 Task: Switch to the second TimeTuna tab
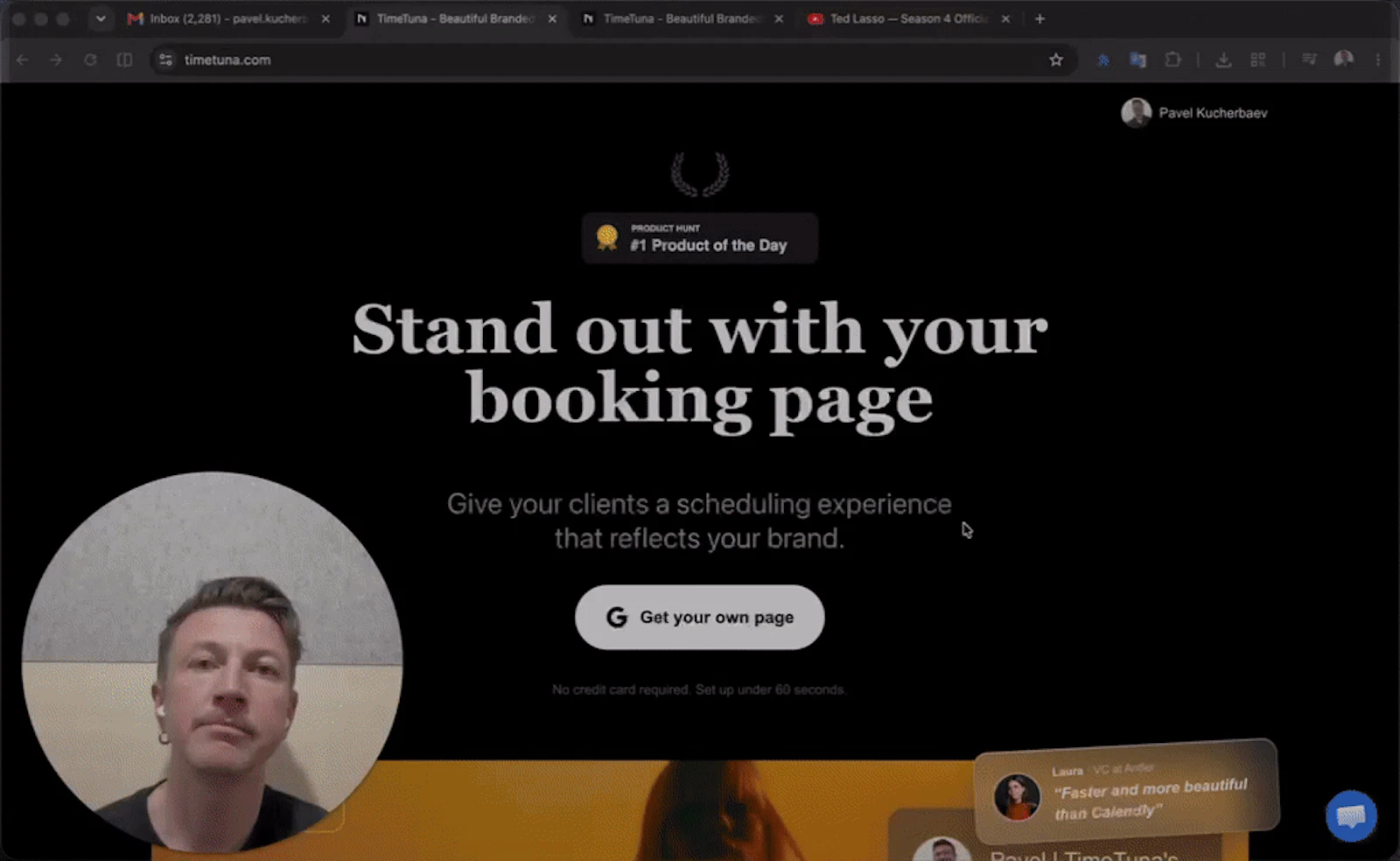coord(681,18)
